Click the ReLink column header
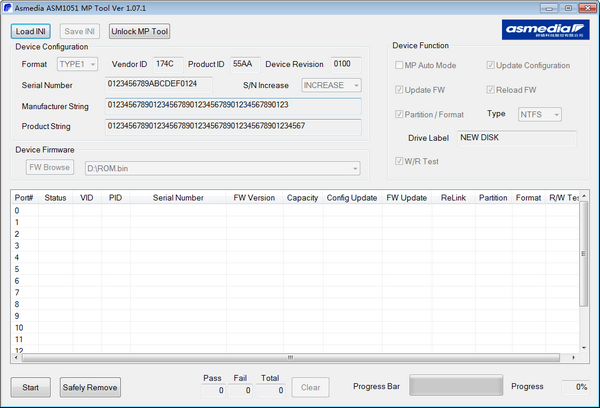Viewport: 600px width, 408px height. tap(453, 198)
